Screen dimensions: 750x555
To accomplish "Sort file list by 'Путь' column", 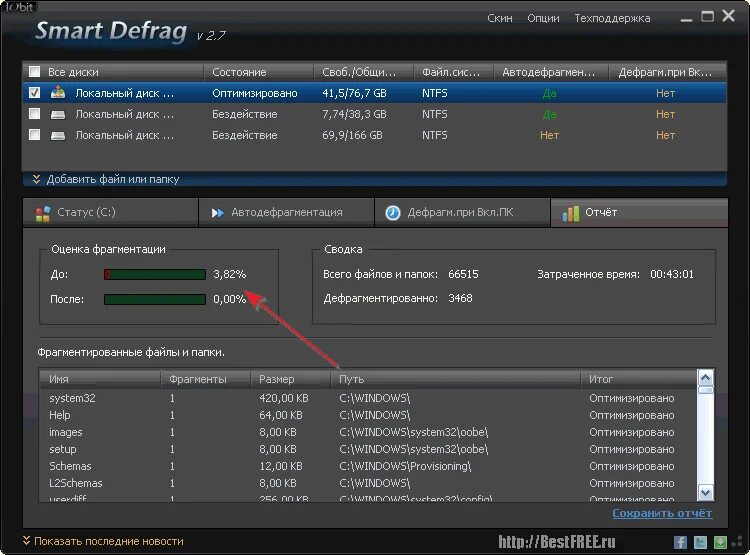I will [x=455, y=379].
